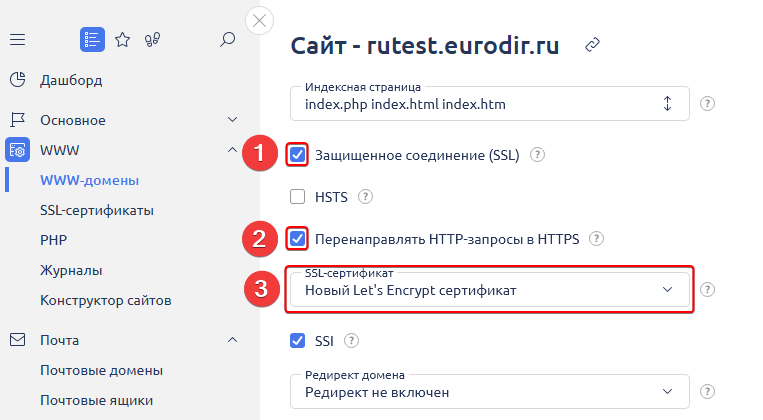763x420 pixels.
Task: Select the list view menu icon
Action: coord(92,40)
